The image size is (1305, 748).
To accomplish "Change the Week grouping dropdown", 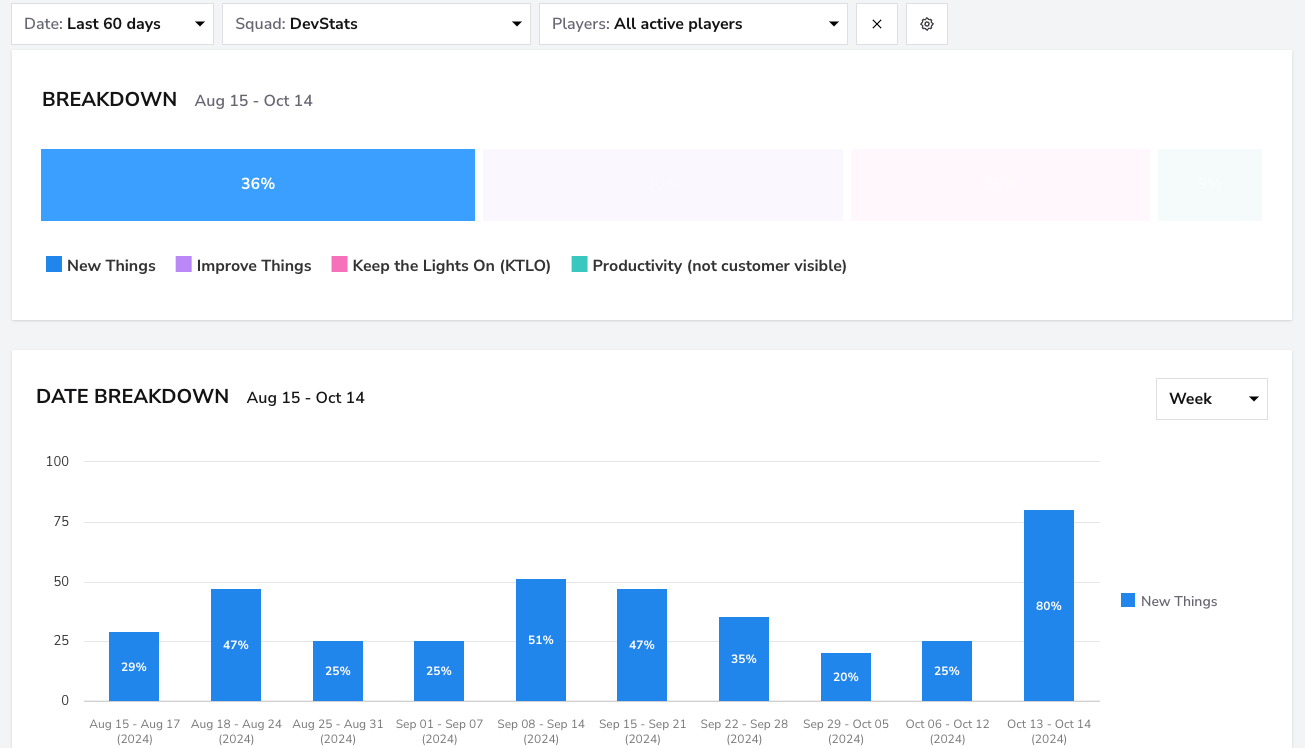I will coord(1212,399).
